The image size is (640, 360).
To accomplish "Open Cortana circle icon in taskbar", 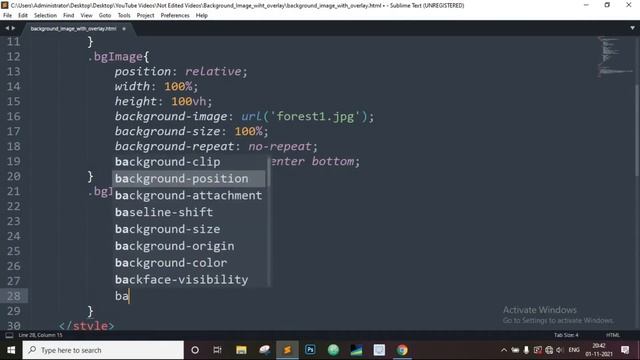I will [x=195, y=350].
